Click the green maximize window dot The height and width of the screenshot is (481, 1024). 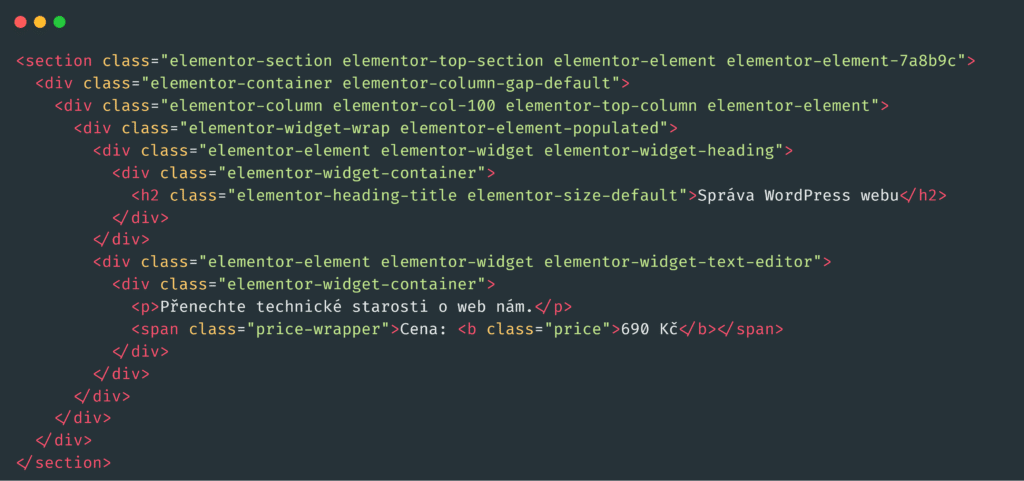tap(59, 21)
